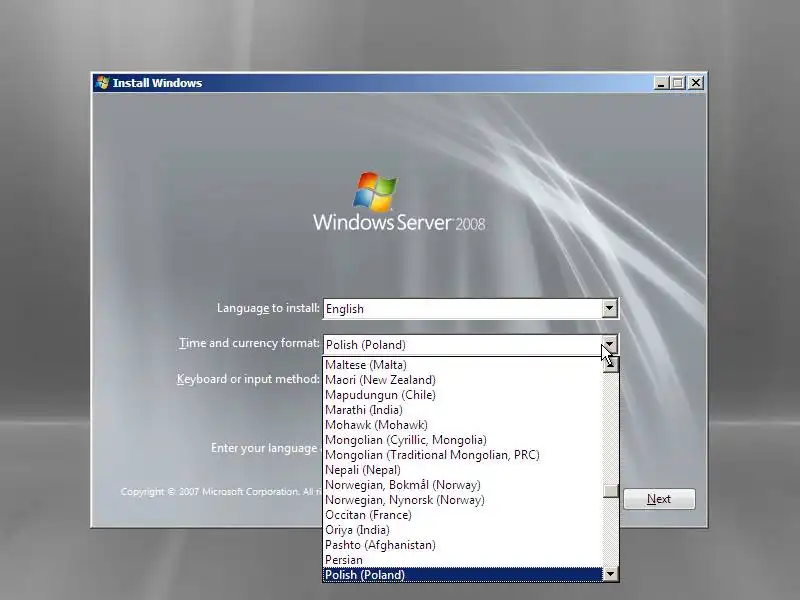Select Persian from the list
The width and height of the screenshot is (800, 600).
tap(463, 560)
